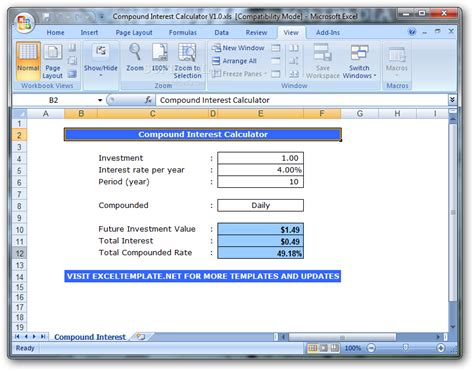Click the Insert Worksheet icon next to sheet tab
474x371 pixels.
coord(141,337)
